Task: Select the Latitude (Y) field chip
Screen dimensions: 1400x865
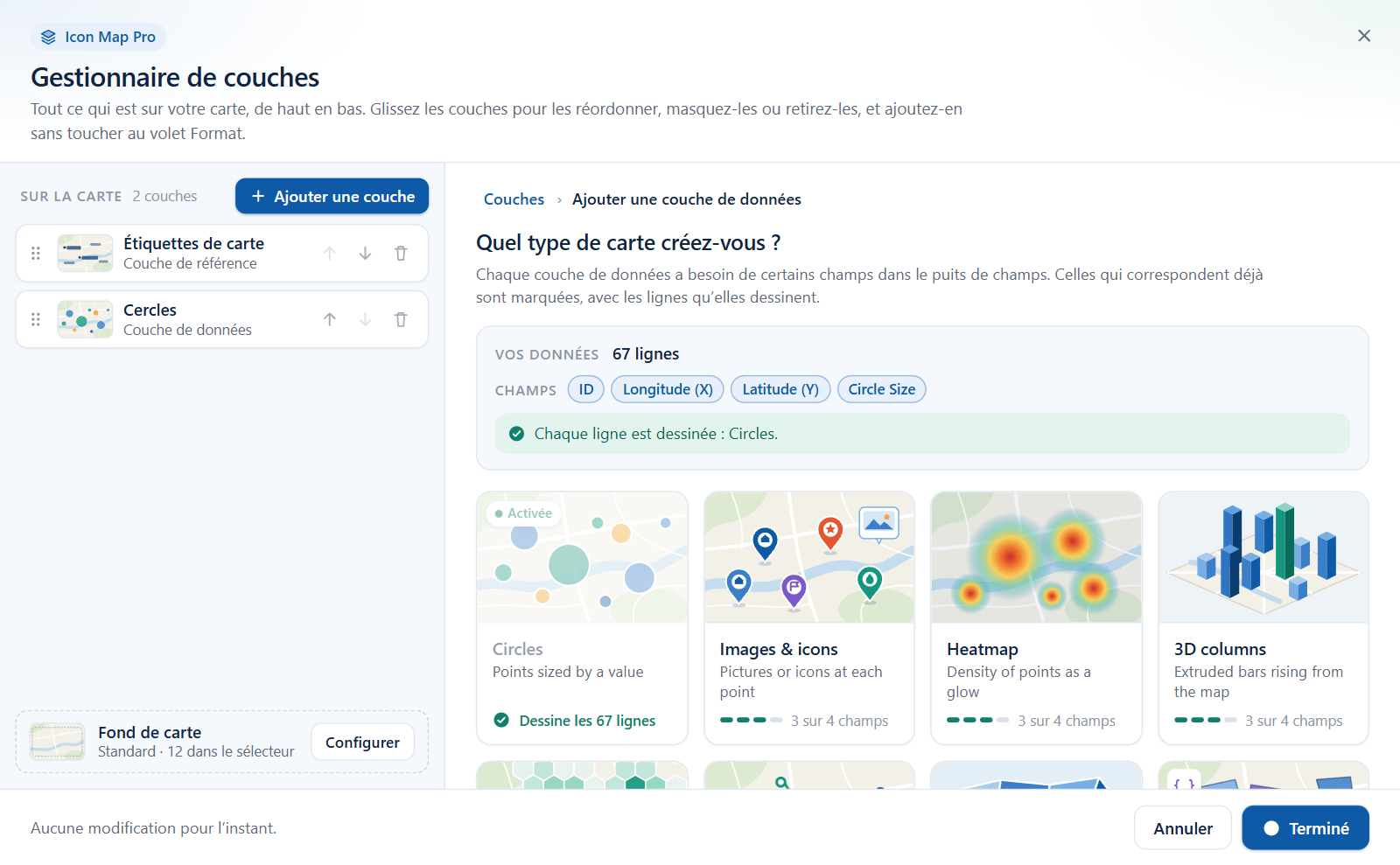Action: coord(780,390)
